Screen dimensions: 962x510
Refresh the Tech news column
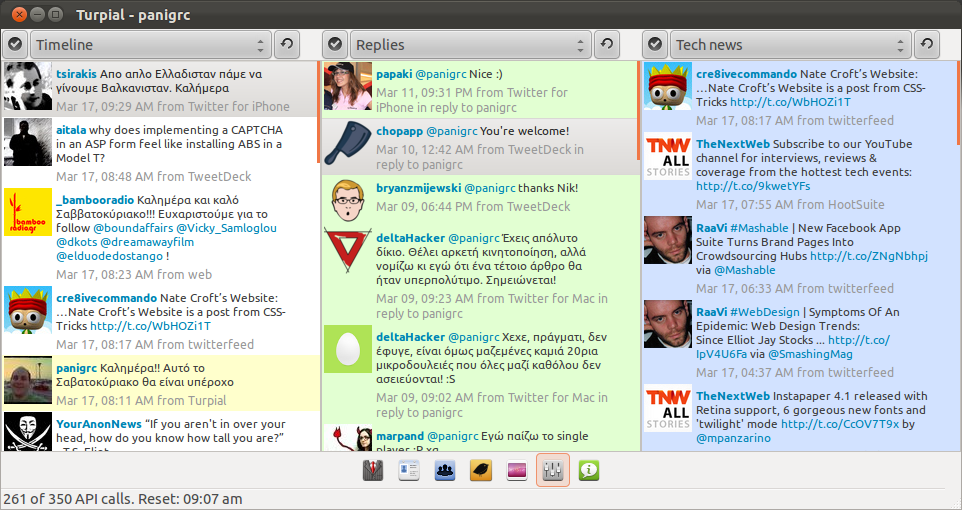pos(927,45)
